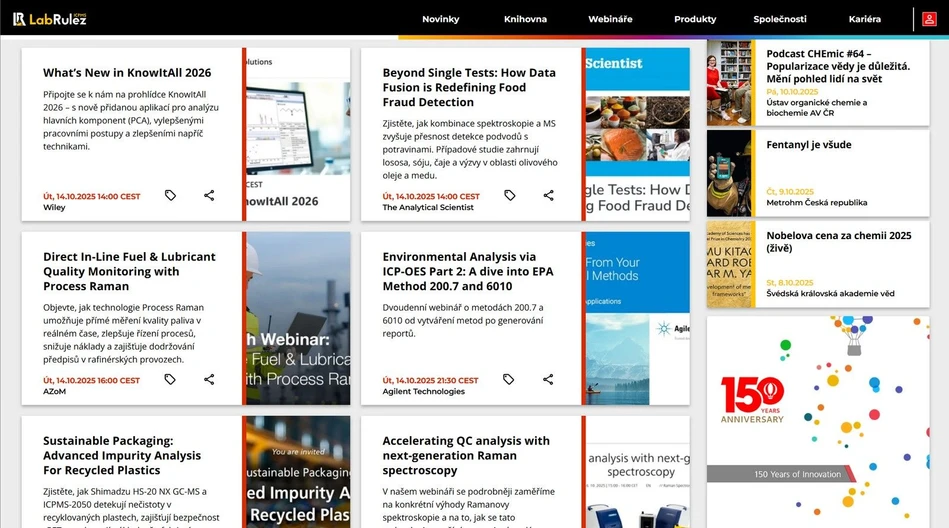
Task: Open "Beyond Single Tests" webinar title
Action: click(x=469, y=87)
